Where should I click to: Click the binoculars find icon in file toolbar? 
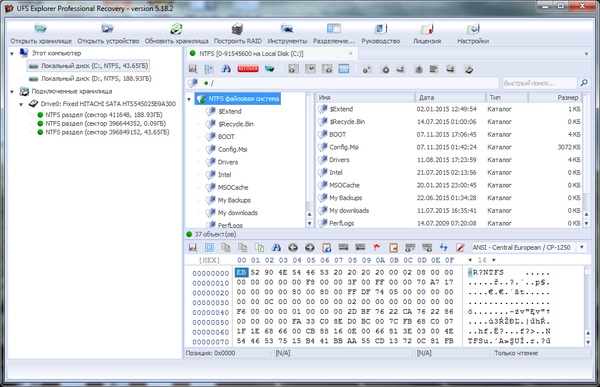(x=226, y=69)
